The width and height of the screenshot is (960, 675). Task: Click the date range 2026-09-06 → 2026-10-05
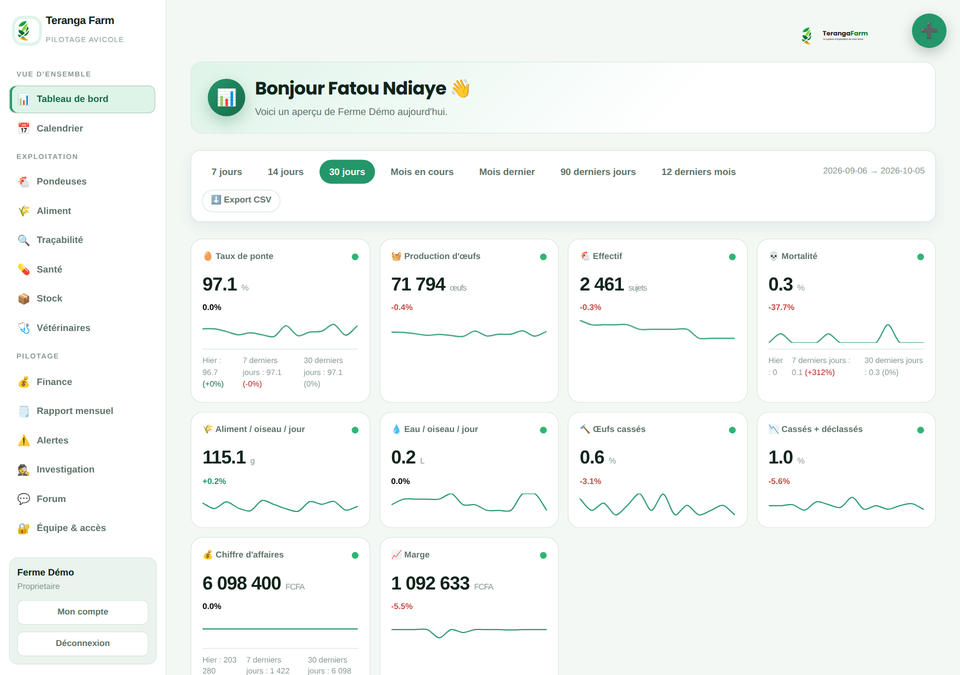tap(874, 171)
